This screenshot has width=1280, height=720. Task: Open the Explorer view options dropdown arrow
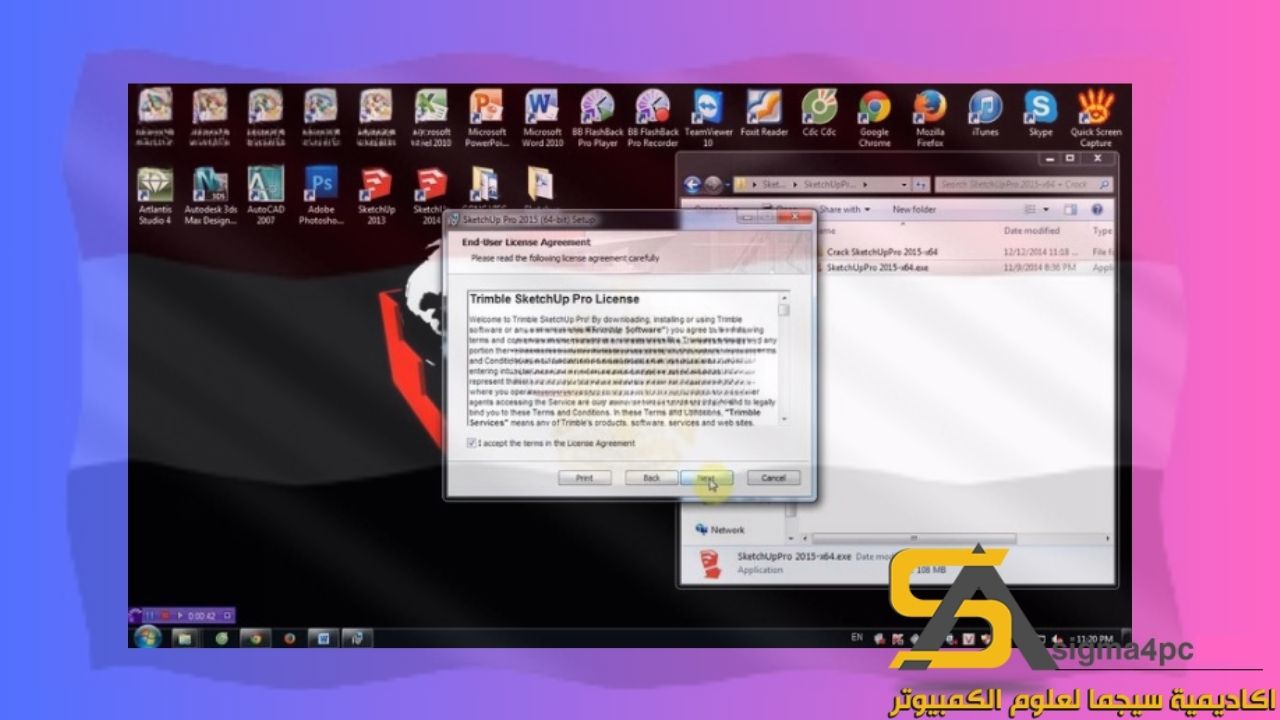tap(1046, 210)
